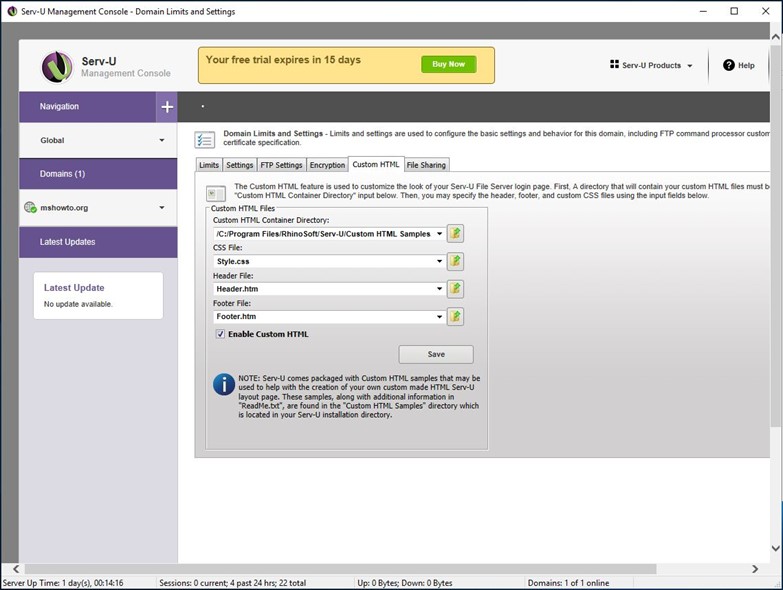Click the Save button
Screen dimensions: 783x590
pos(436,354)
